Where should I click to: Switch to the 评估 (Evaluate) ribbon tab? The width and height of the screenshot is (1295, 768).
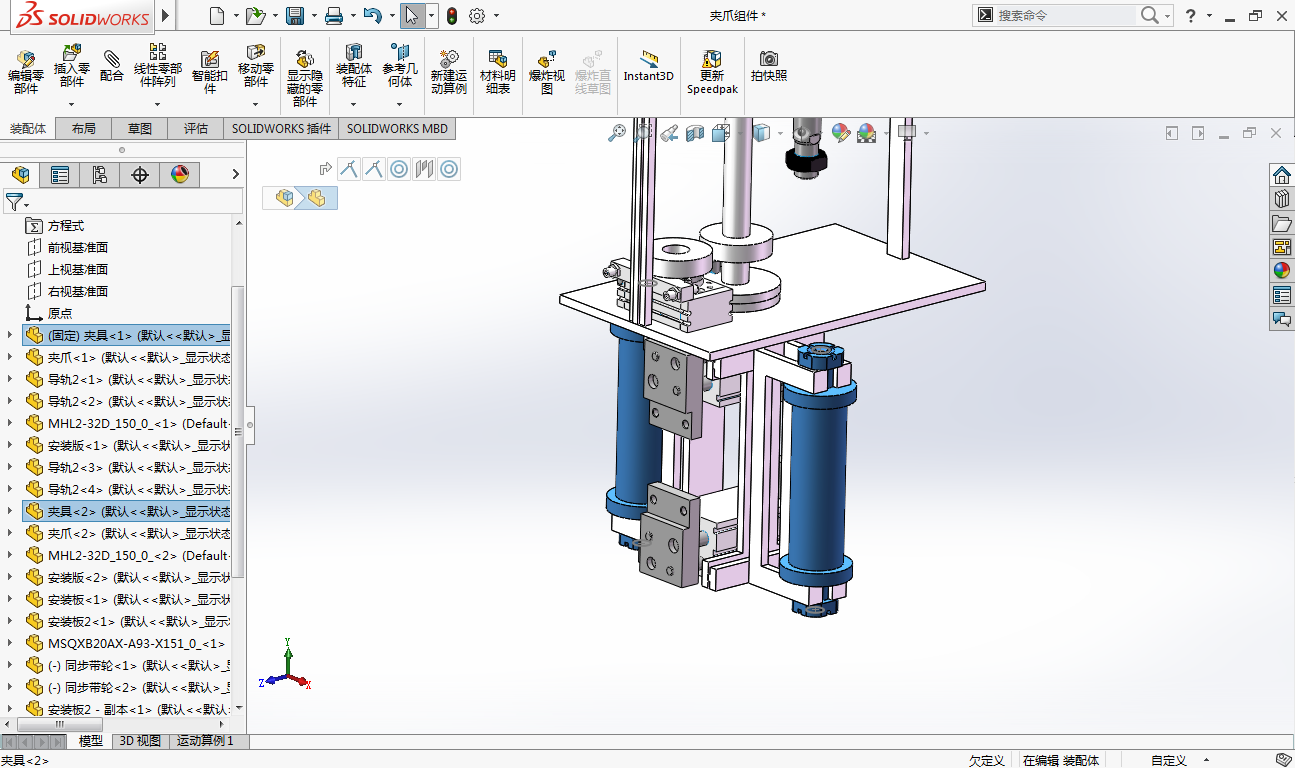coord(196,128)
